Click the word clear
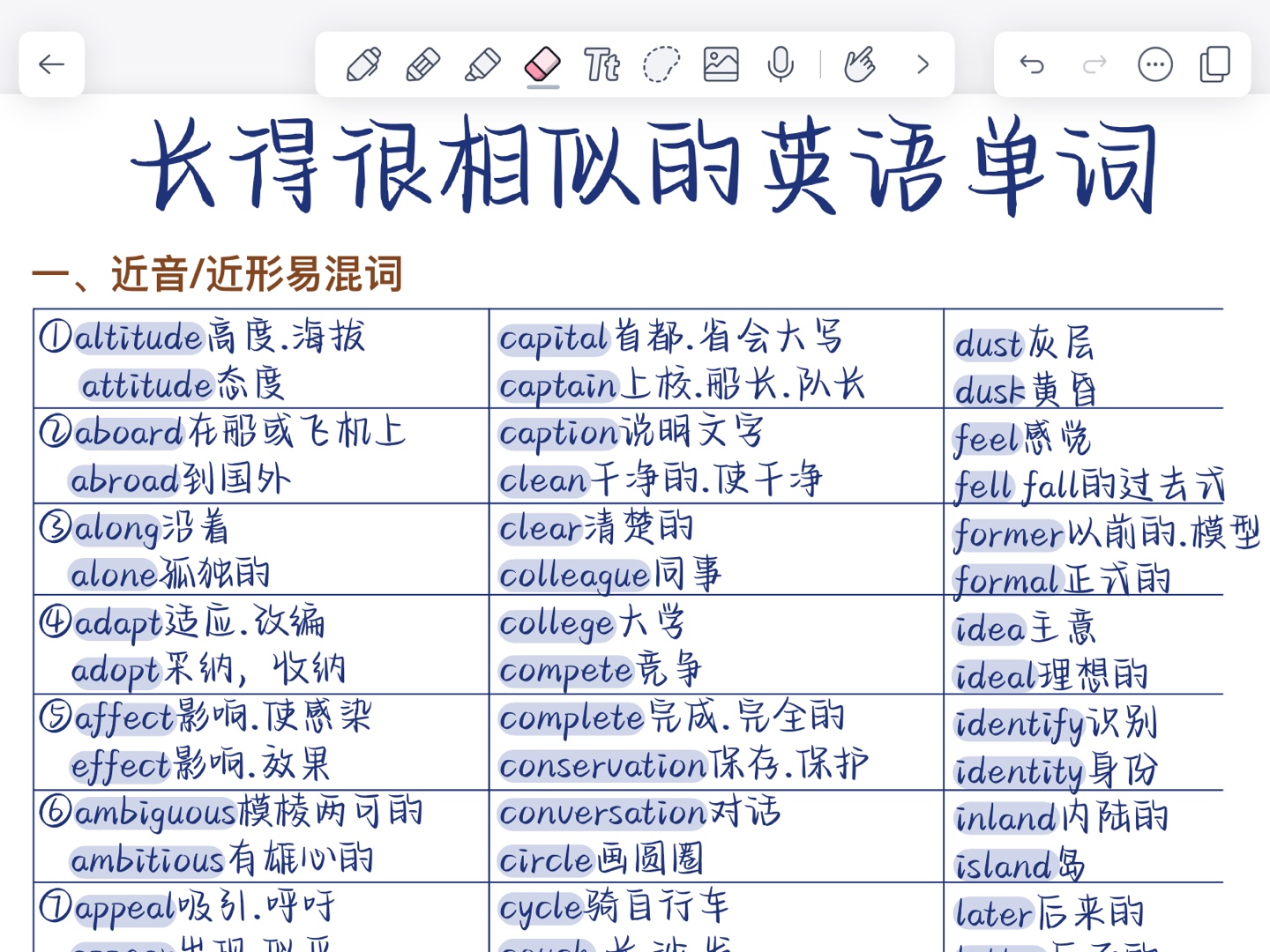Viewport: 1270px width, 952px height. (540, 529)
